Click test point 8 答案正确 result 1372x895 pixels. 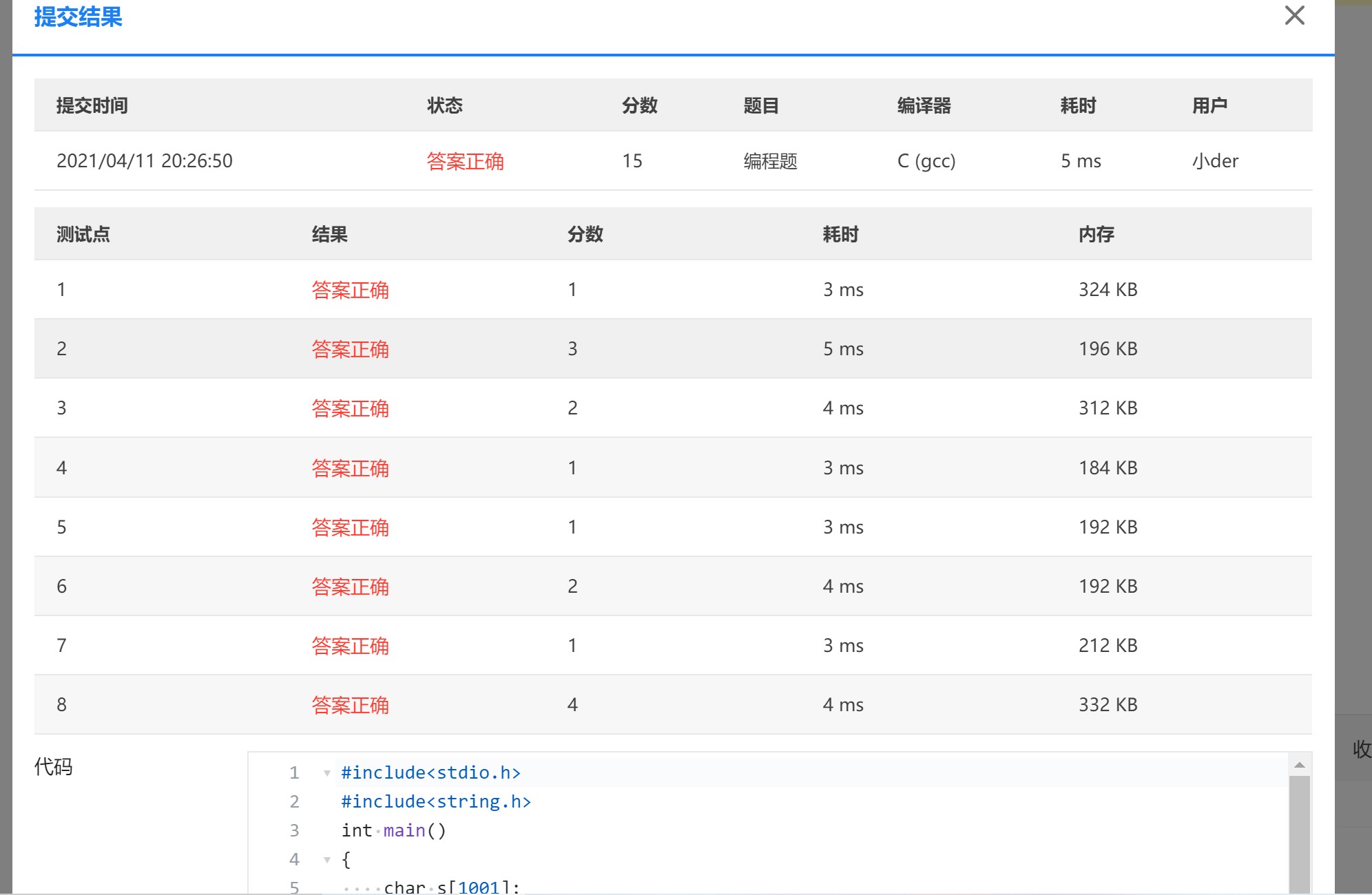350,705
